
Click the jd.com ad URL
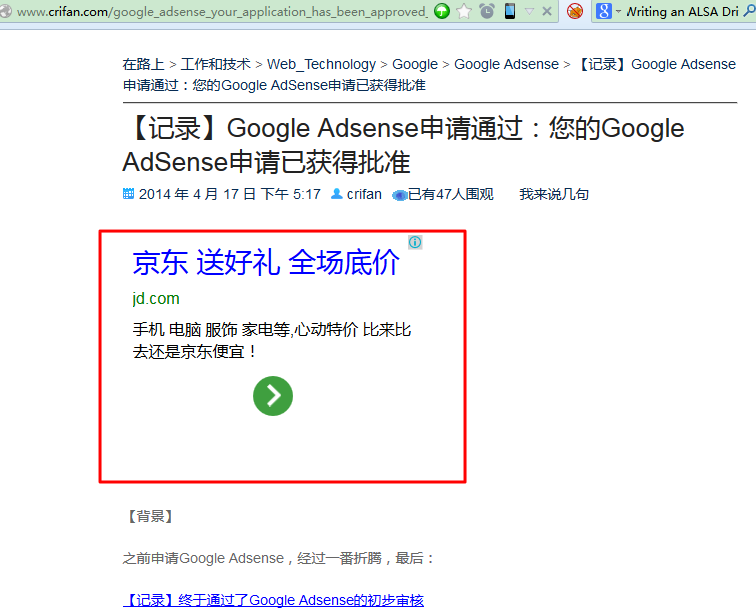[156, 298]
